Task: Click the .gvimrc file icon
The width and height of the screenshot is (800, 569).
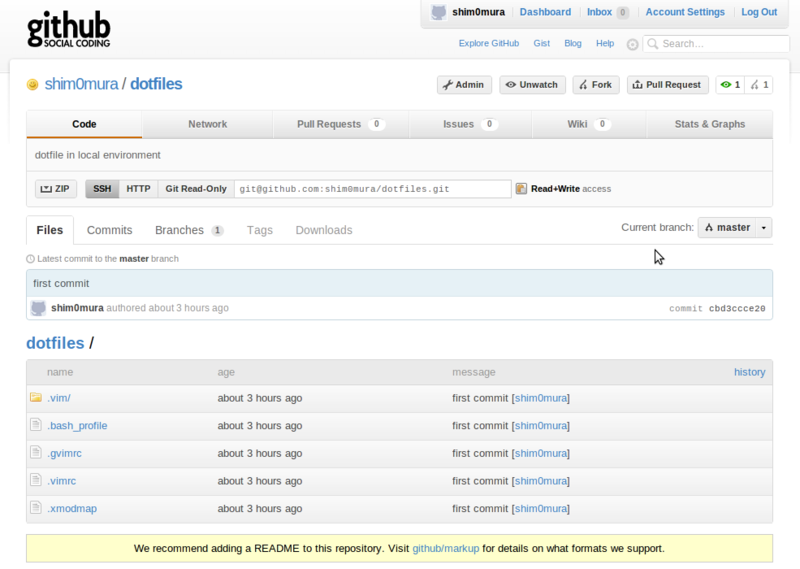Action: coord(36,452)
